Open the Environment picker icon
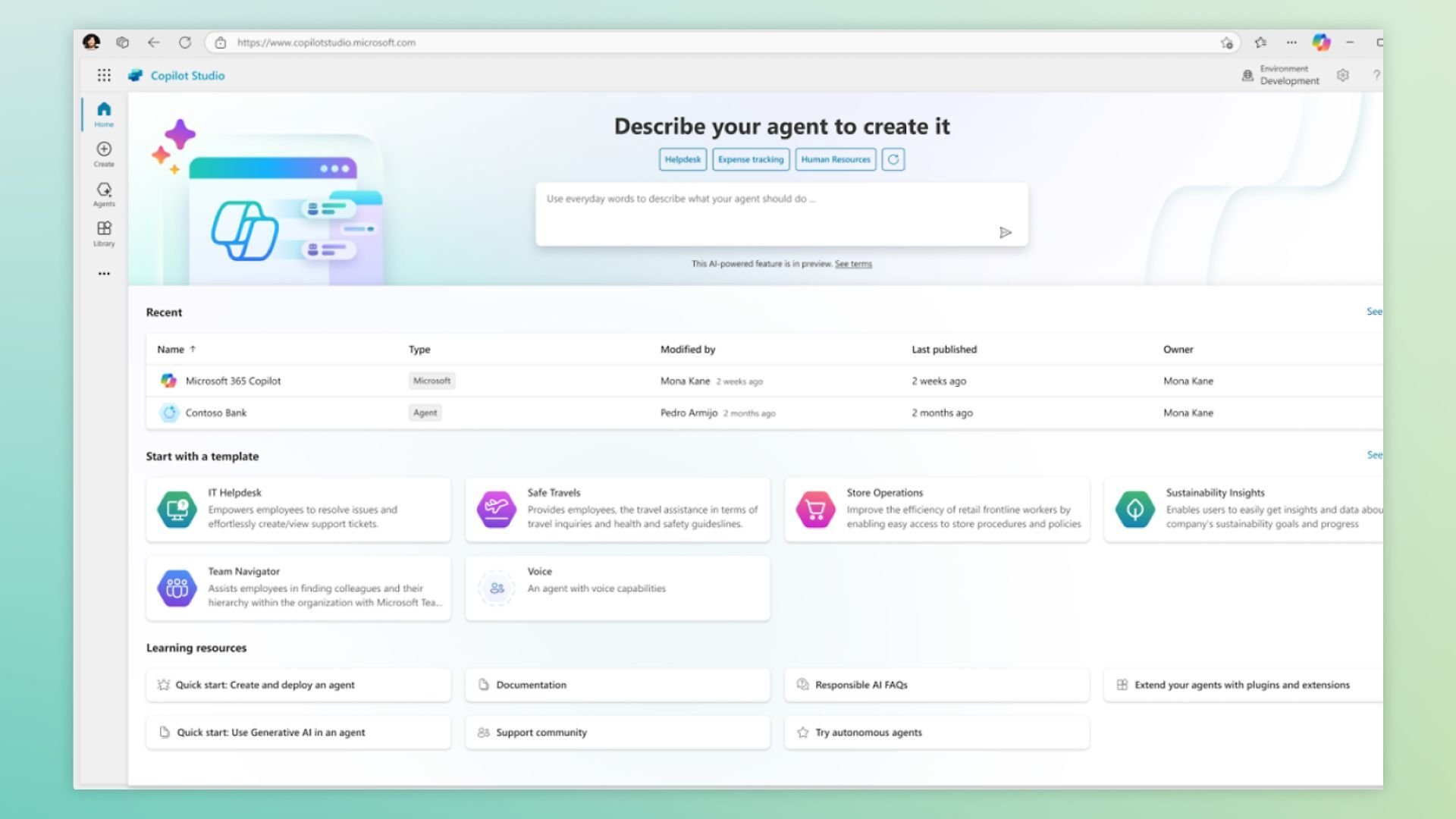The width and height of the screenshot is (1456, 819). (1247, 75)
